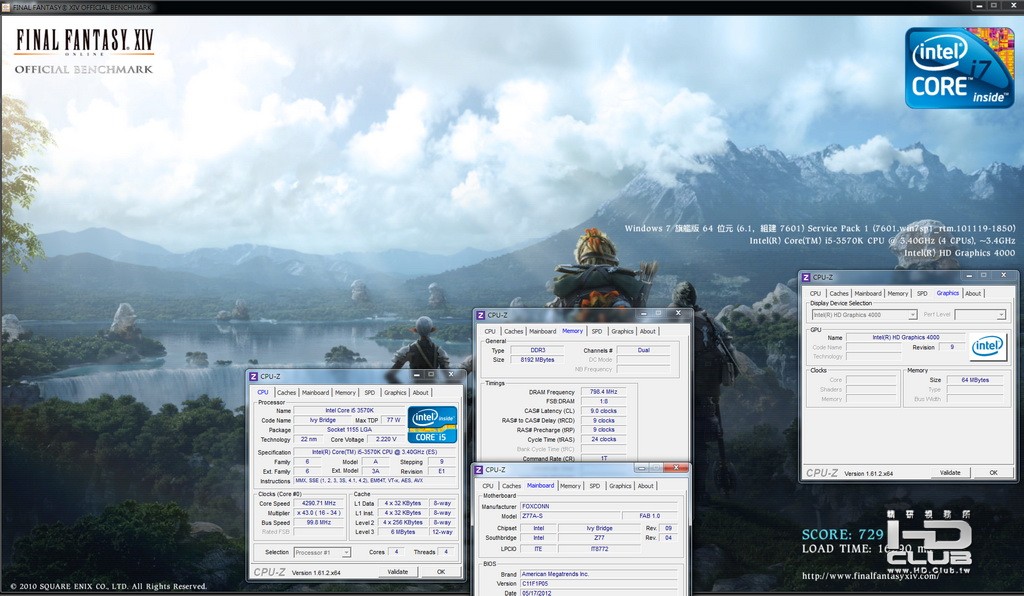Screen dimensions: 1024x596
Task: Click the Core Speed value 4290.71 MHz
Action: pos(319,504)
